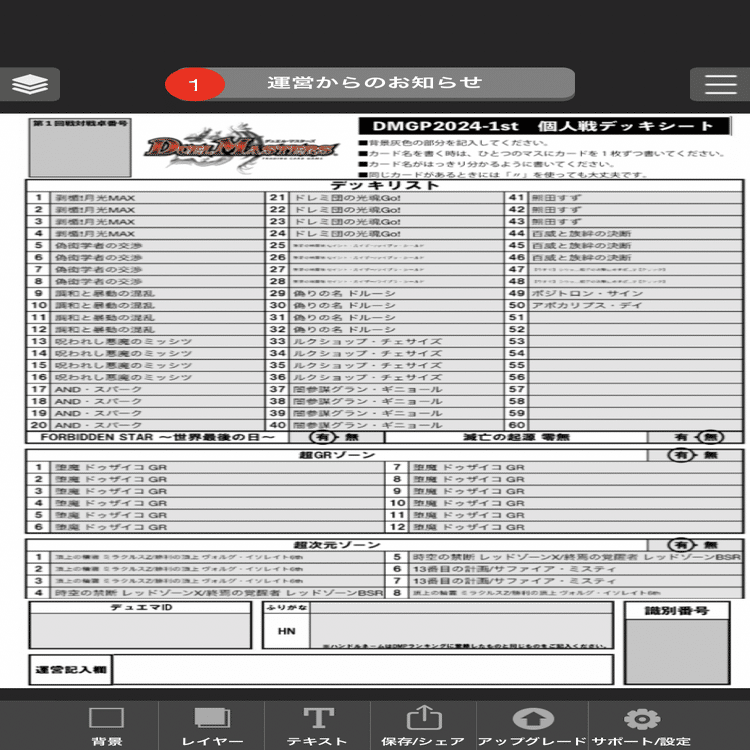750x750 pixels.
Task: Tap the red notification badge showing 1
Action: [195, 85]
